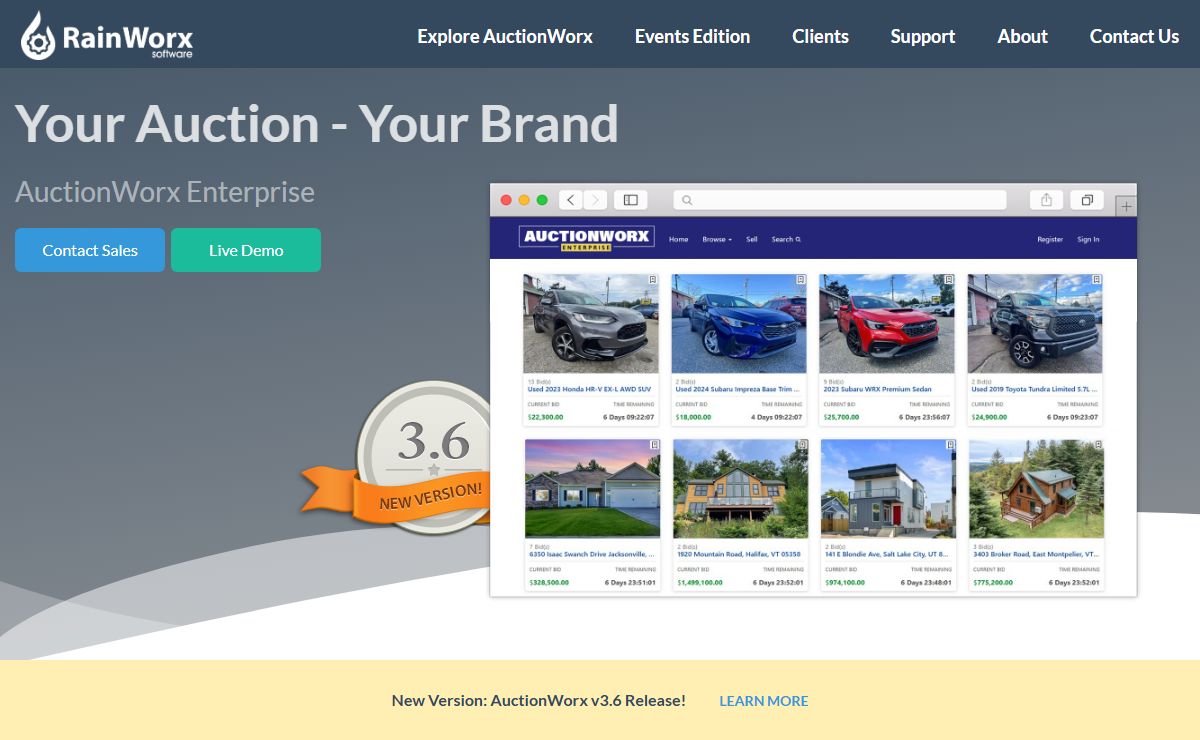Click 'New Version: AuctionWorx v3.6 Release!' text
The width and height of the screenshot is (1200, 740).
tap(539, 701)
